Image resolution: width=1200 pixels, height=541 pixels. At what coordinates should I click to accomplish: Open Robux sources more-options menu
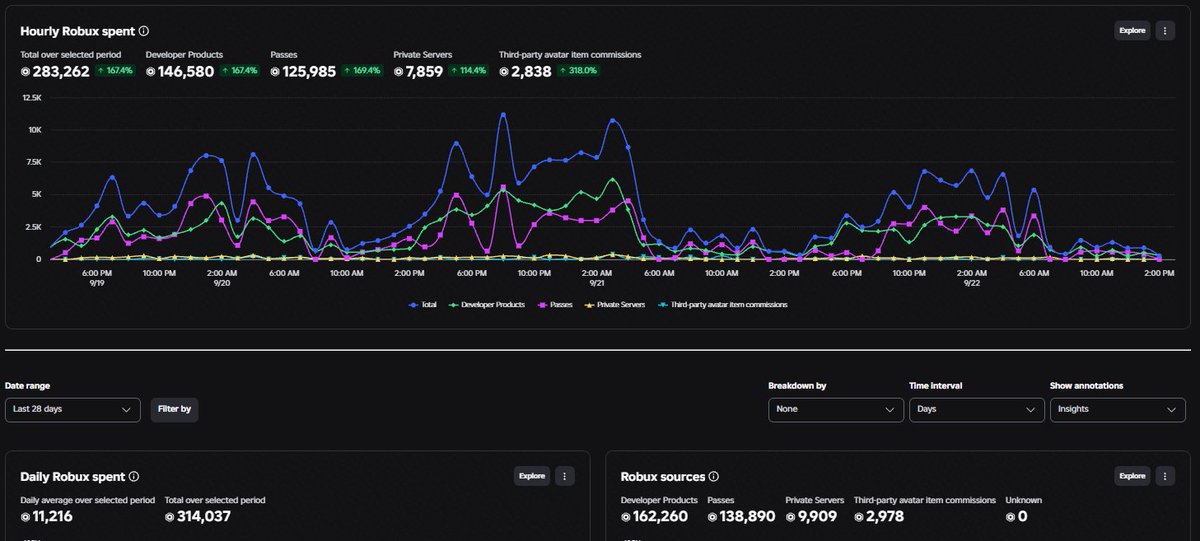pyautogui.click(x=1165, y=476)
